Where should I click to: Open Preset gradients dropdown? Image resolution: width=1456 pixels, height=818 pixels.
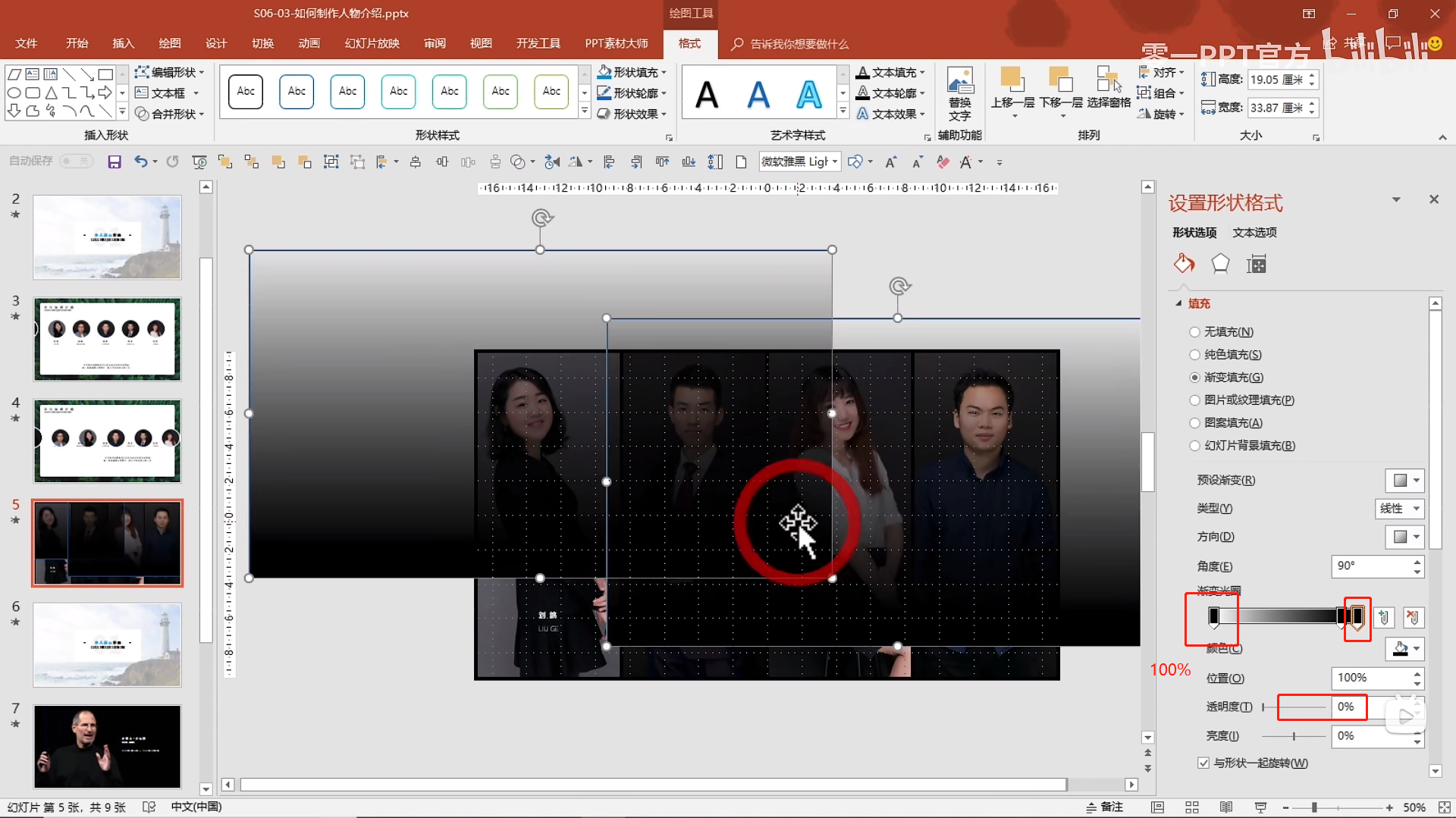tap(1405, 480)
